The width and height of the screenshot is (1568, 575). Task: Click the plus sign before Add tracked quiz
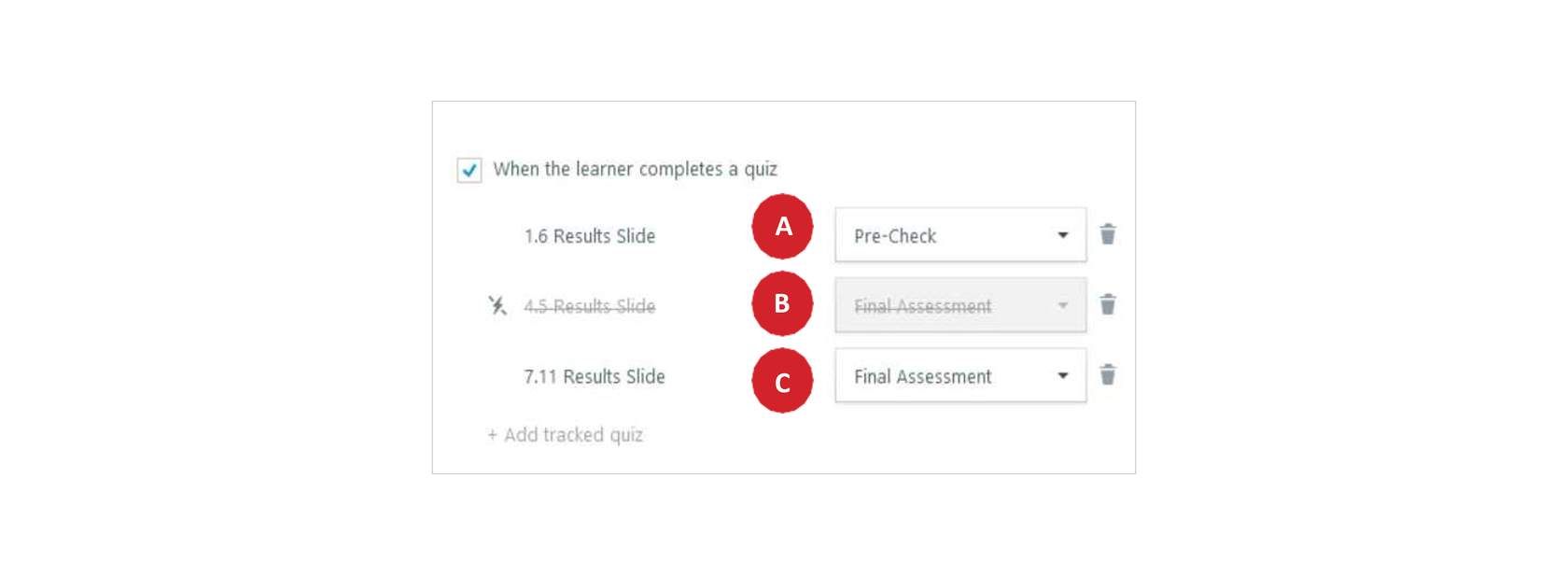[492, 435]
